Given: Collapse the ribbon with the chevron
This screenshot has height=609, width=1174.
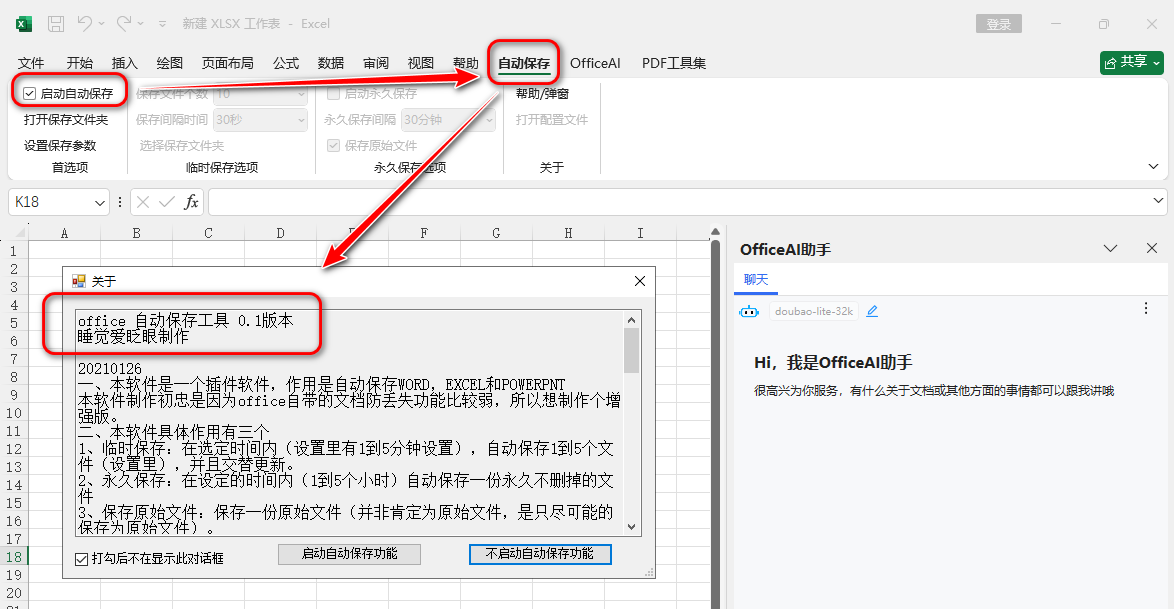Looking at the screenshot, I should click(1153, 166).
